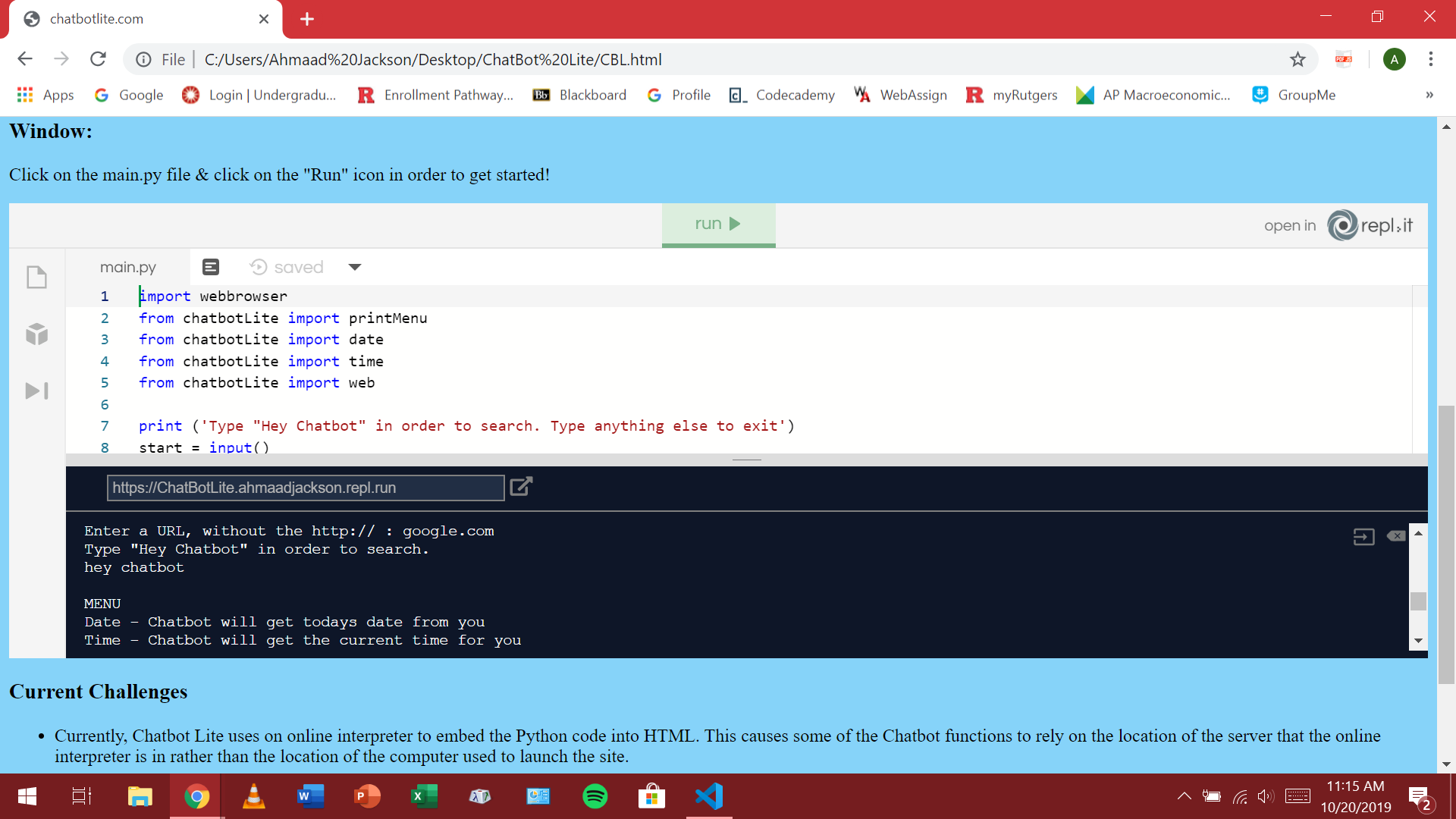
Task: Select the main.py file tab
Action: tap(127, 267)
